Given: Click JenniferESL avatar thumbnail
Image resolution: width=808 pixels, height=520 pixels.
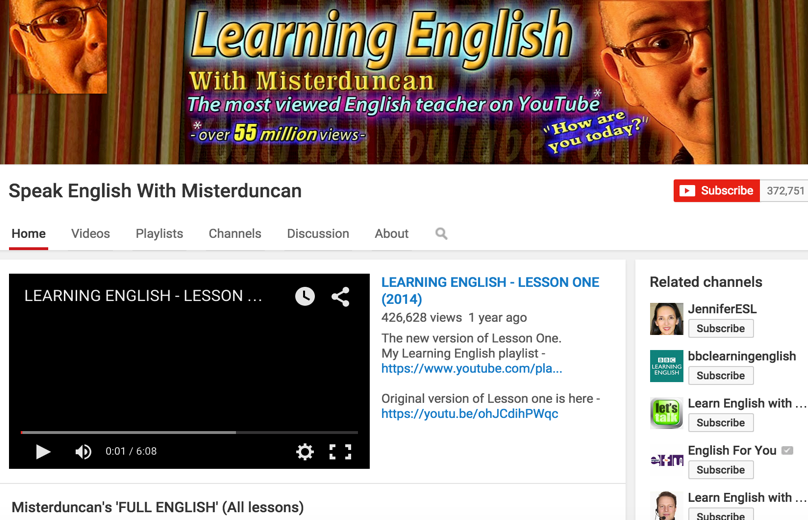Looking at the screenshot, I should point(666,318).
